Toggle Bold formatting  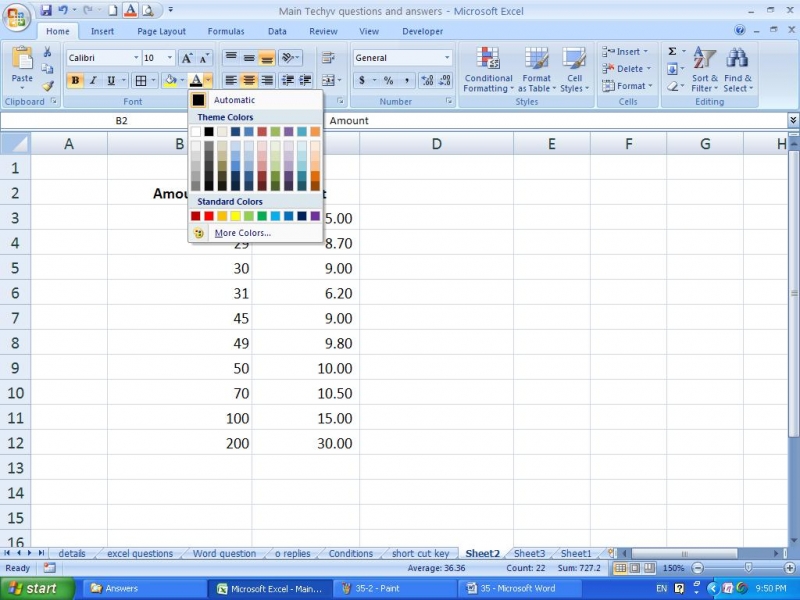point(75,81)
